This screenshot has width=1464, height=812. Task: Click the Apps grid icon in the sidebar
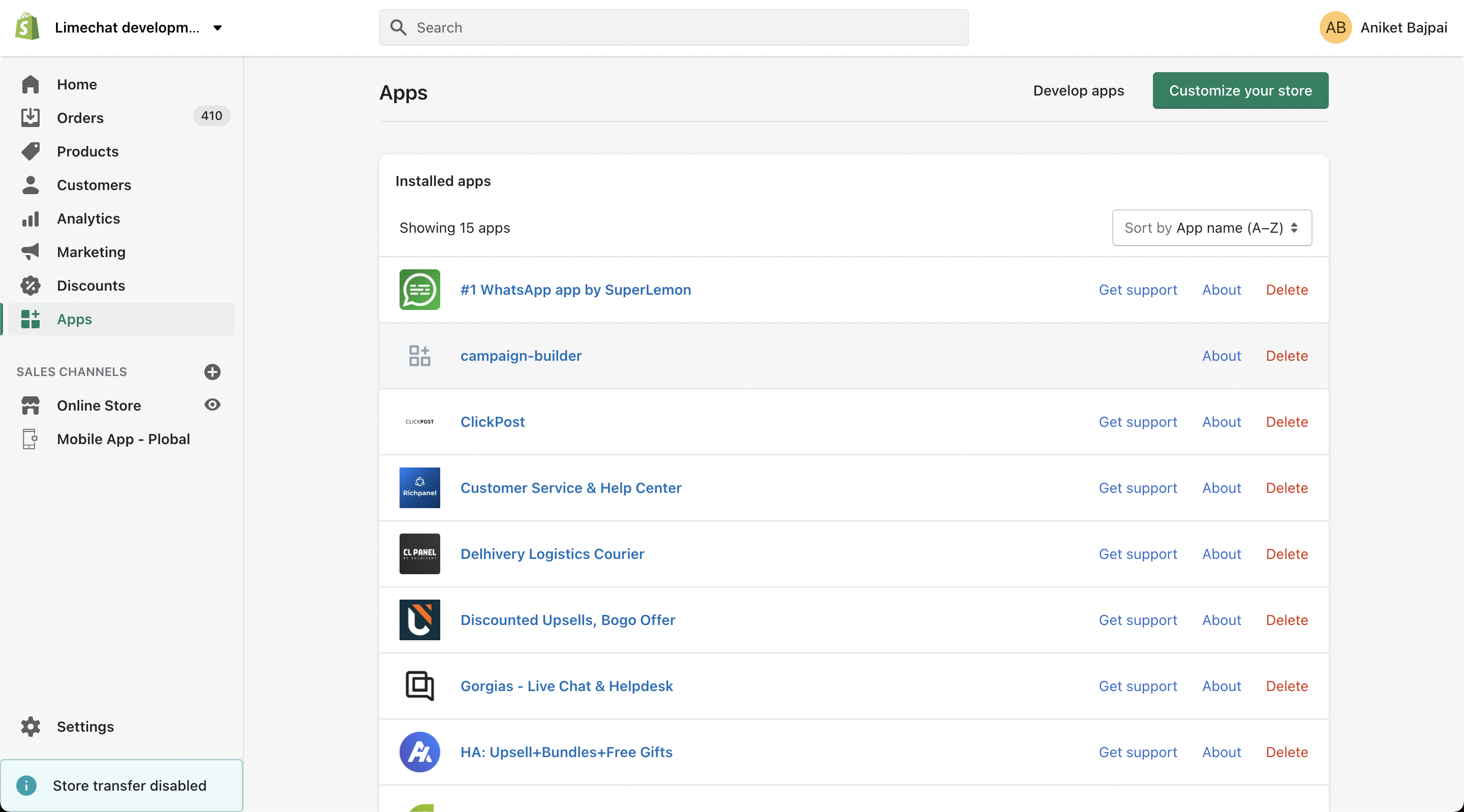(30, 319)
